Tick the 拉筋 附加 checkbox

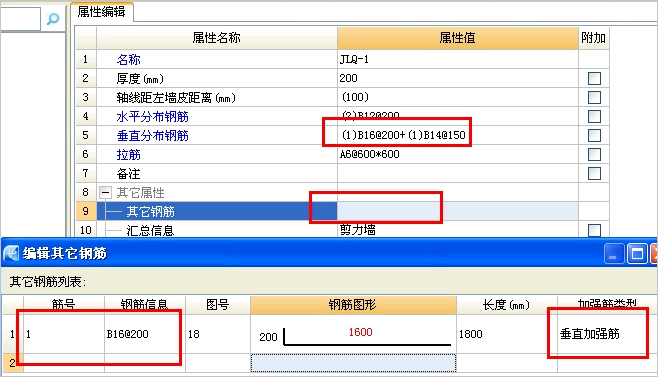tap(594, 154)
